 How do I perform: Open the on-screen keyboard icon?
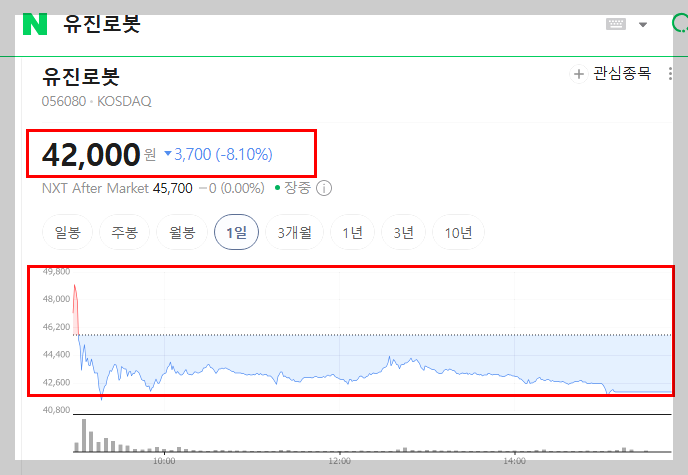click(x=616, y=24)
